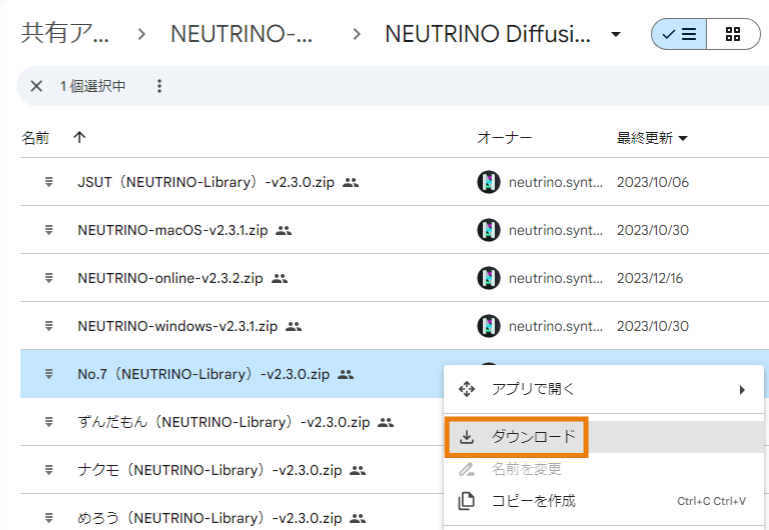Click the shared people icon on NEUTRINO-windows row
This screenshot has height=530, width=769.
click(x=294, y=327)
